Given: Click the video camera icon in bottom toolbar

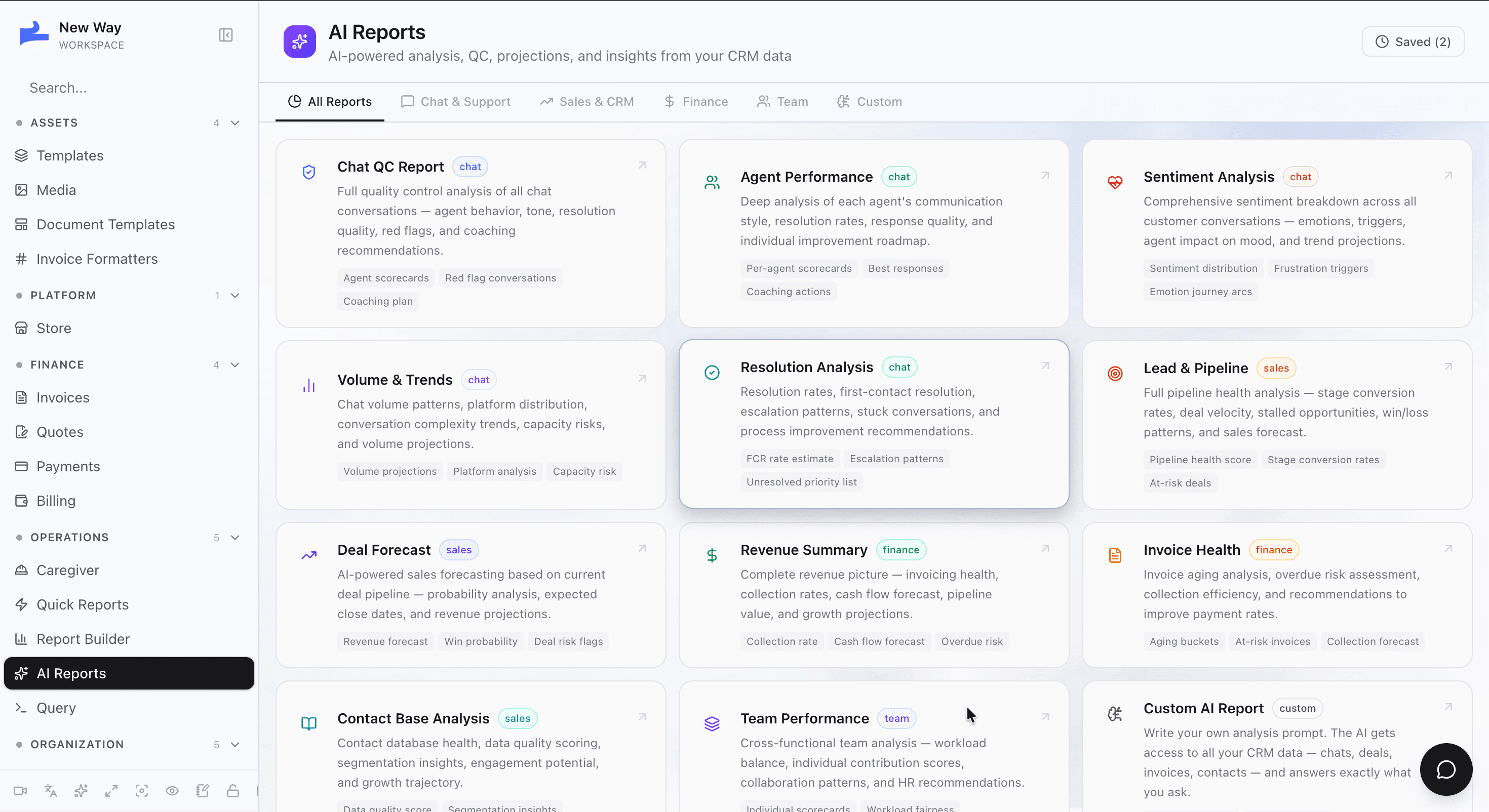Looking at the screenshot, I should pos(20,791).
